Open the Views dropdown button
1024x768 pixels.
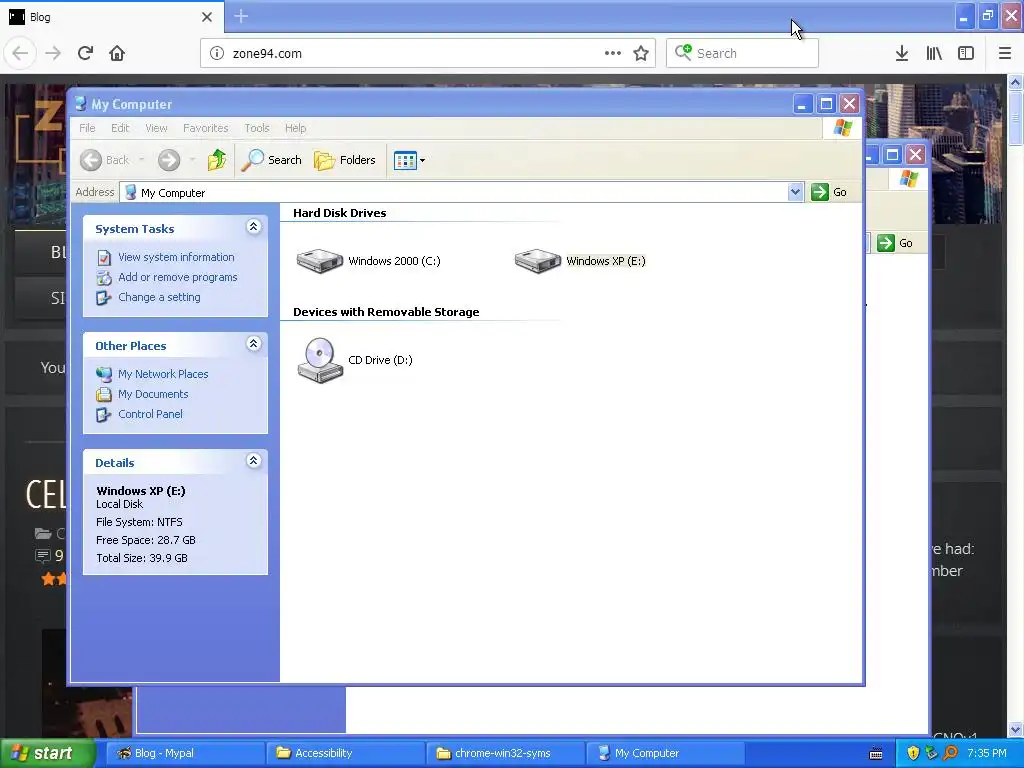(x=409, y=160)
